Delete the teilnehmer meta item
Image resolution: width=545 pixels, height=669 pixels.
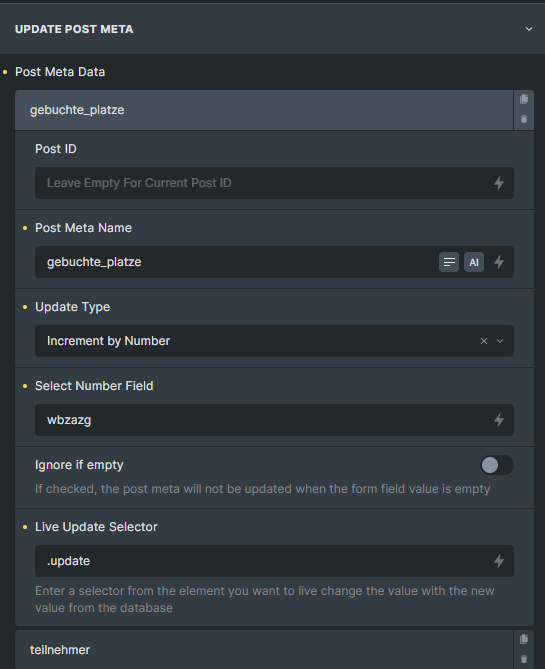[x=524, y=659]
